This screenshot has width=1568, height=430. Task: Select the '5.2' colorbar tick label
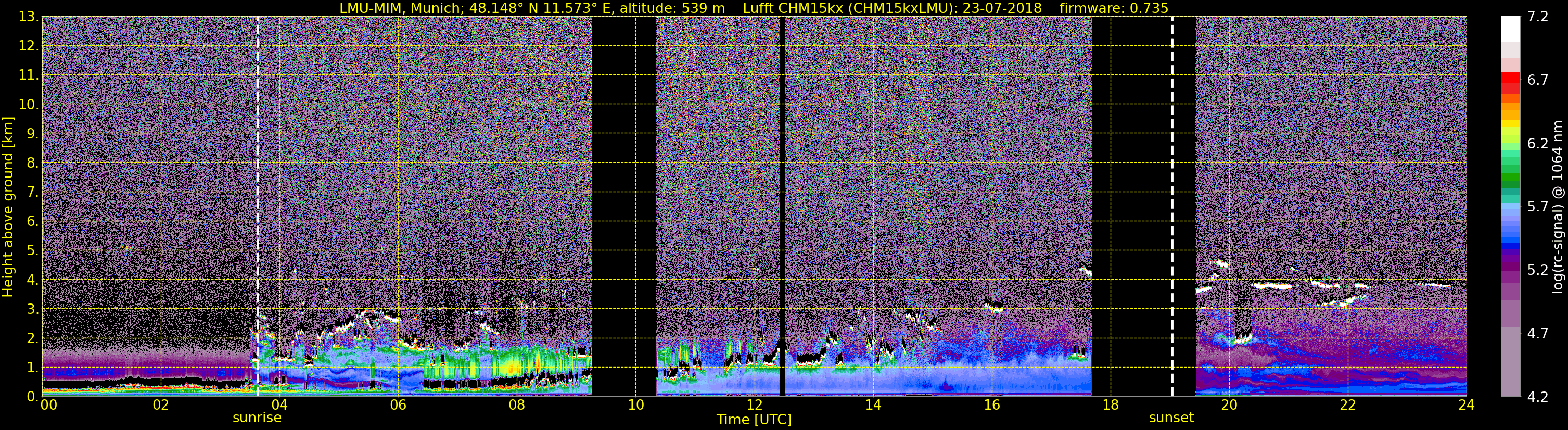click(1538, 270)
